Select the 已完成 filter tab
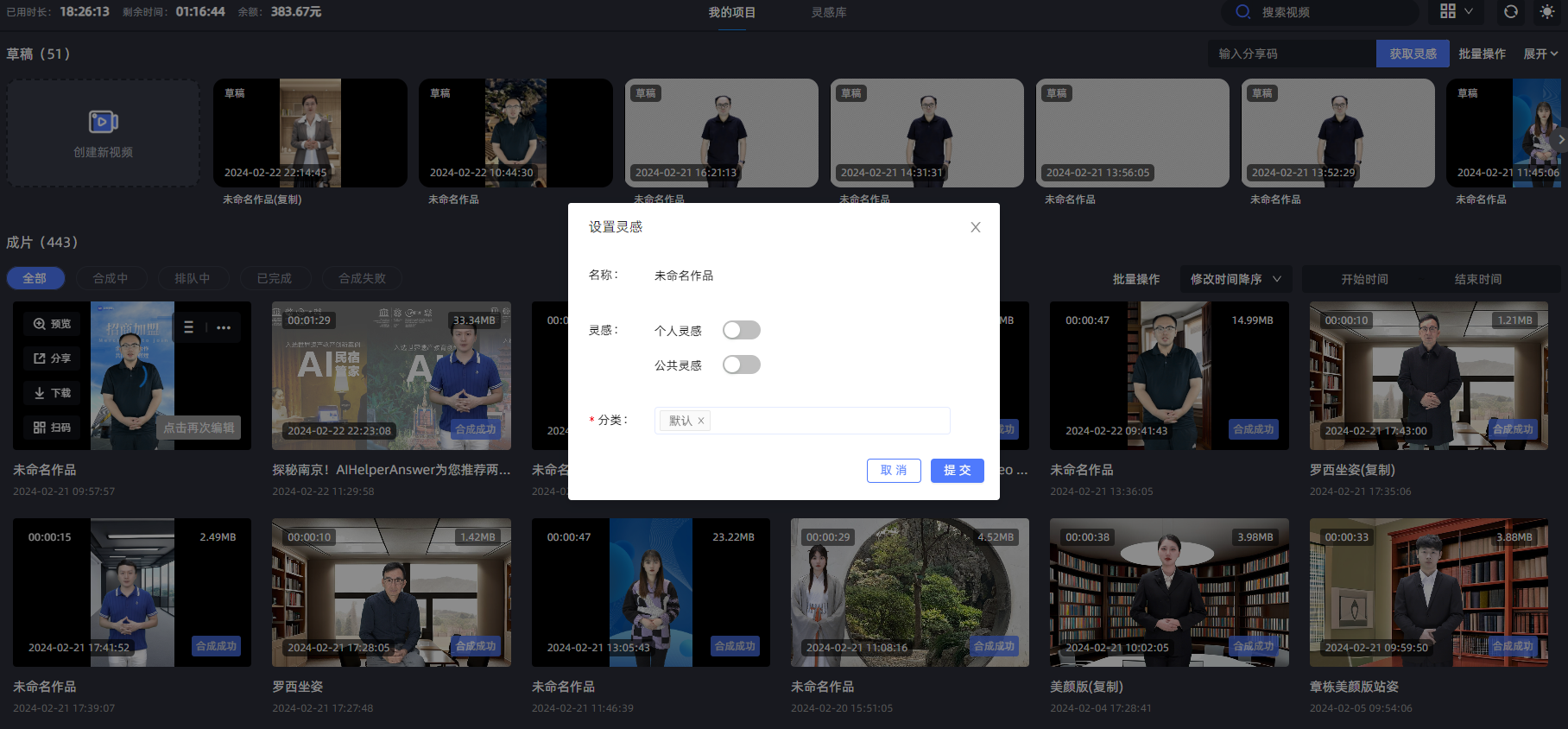This screenshot has width=1568, height=729. [275, 278]
